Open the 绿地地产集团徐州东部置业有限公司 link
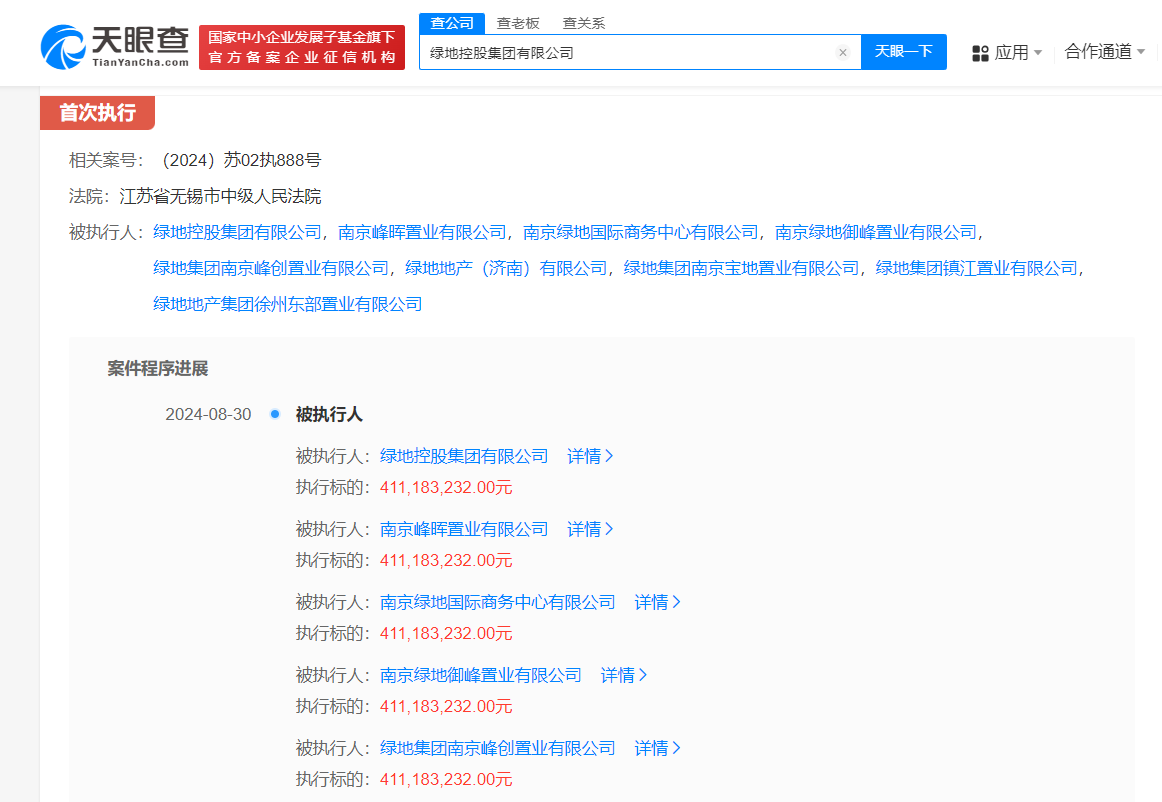Image resolution: width=1162 pixels, height=802 pixels. tap(288, 304)
